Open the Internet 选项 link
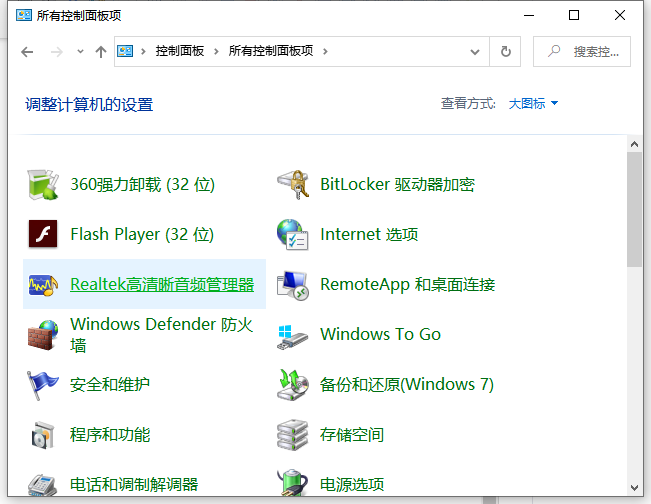Screen dimensions: 651x504 [x=369, y=235]
